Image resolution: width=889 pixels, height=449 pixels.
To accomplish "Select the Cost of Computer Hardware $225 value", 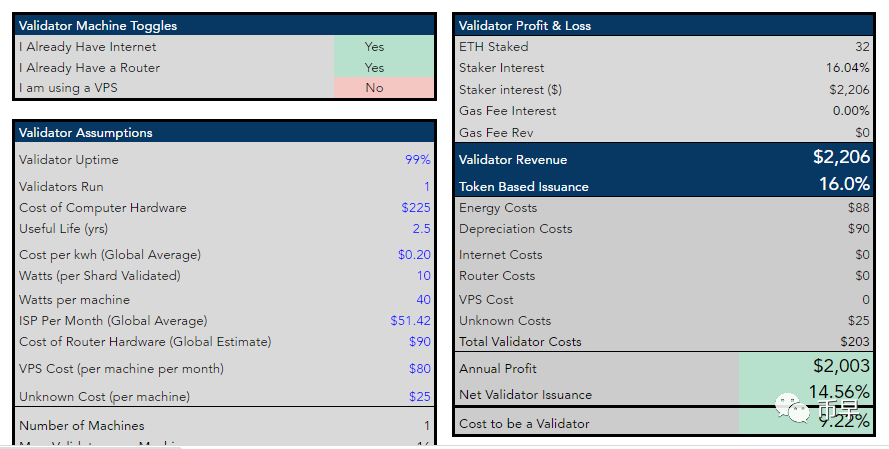I will 415,208.
